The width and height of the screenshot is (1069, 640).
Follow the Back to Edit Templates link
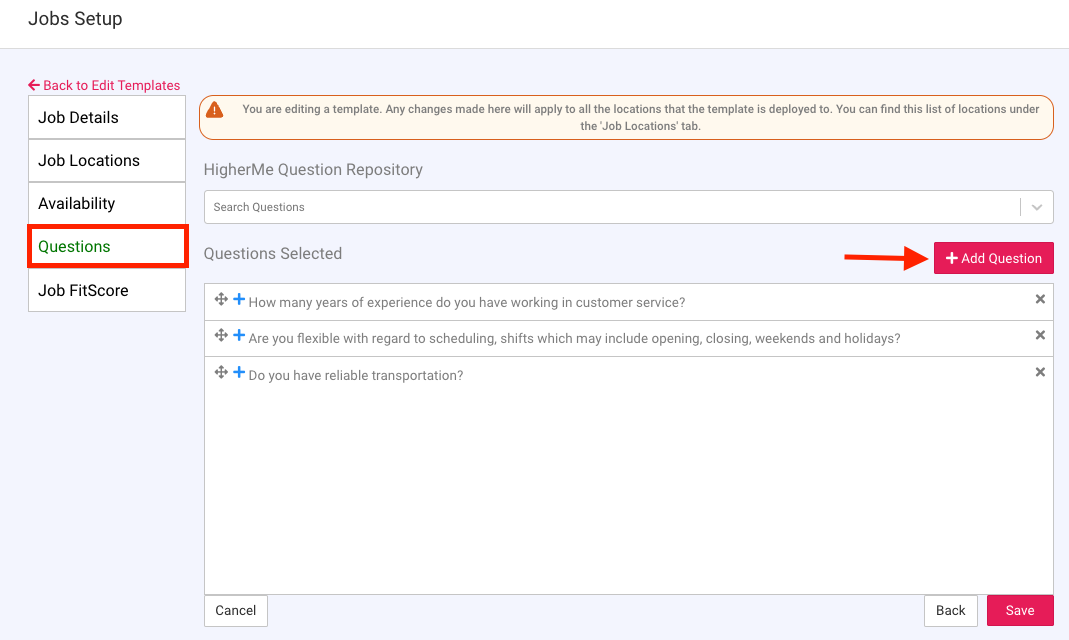click(x=104, y=85)
